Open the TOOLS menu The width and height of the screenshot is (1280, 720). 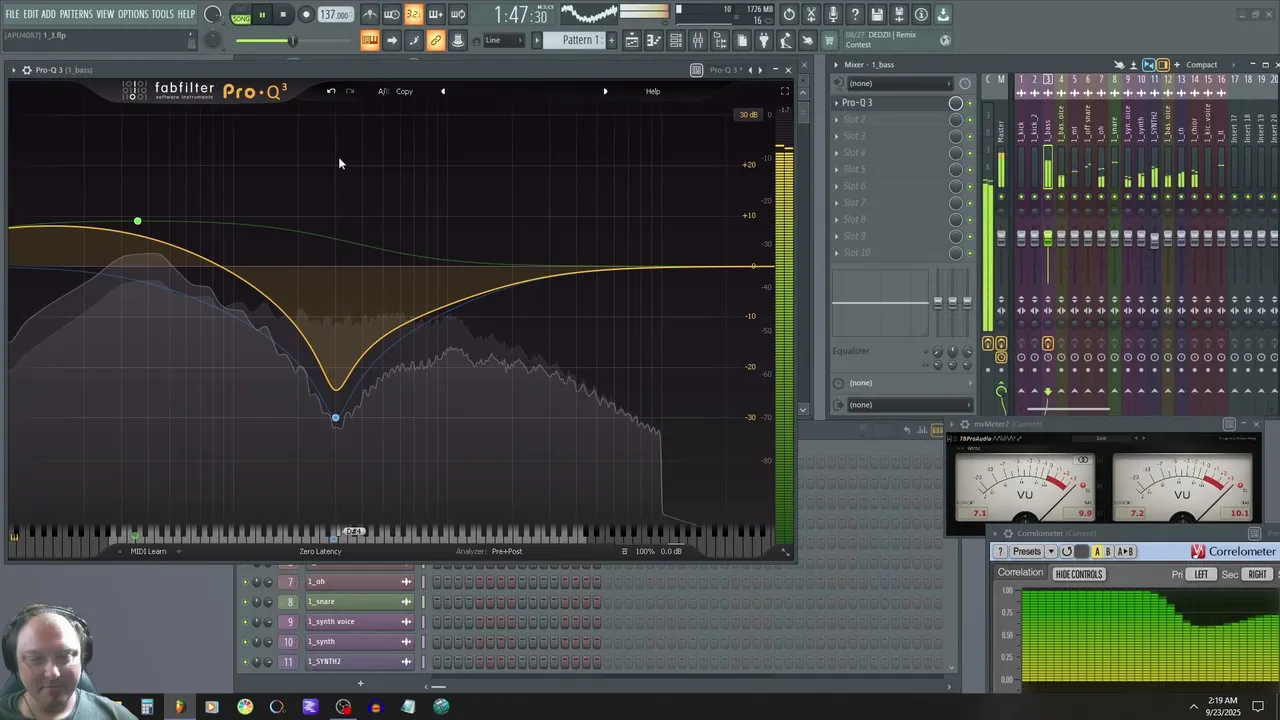tap(162, 14)
